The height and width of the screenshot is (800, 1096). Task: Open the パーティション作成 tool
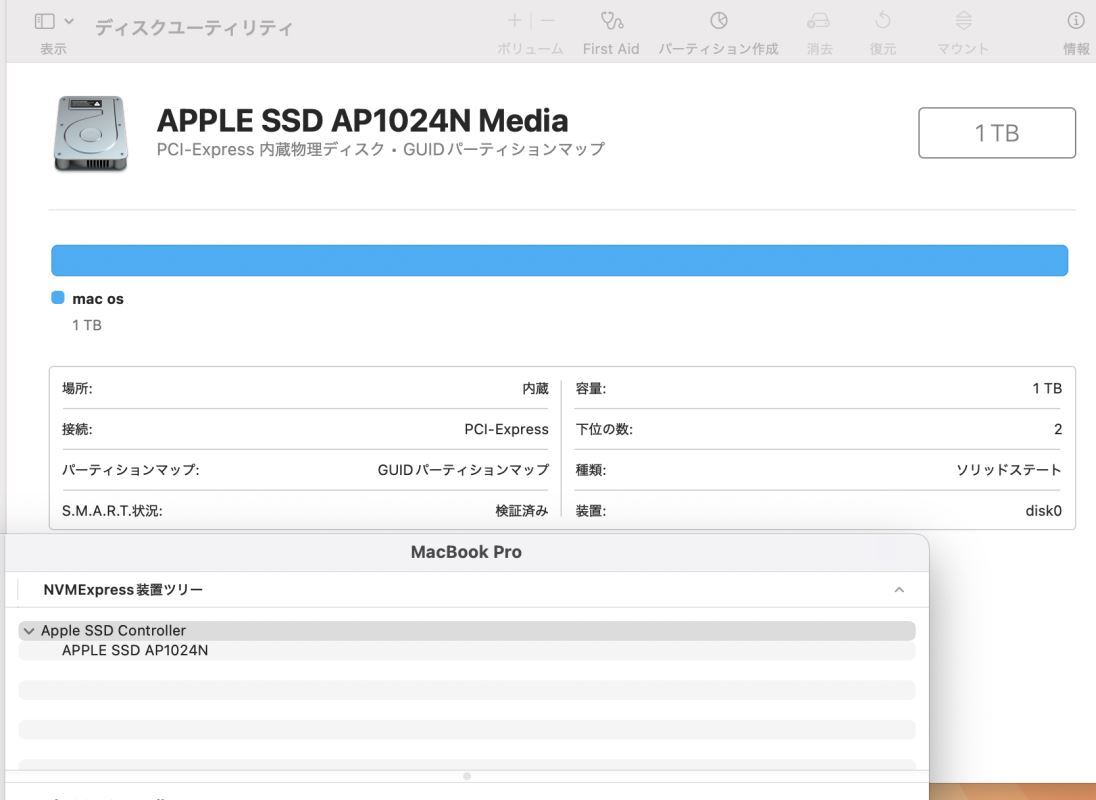[718, 21]
